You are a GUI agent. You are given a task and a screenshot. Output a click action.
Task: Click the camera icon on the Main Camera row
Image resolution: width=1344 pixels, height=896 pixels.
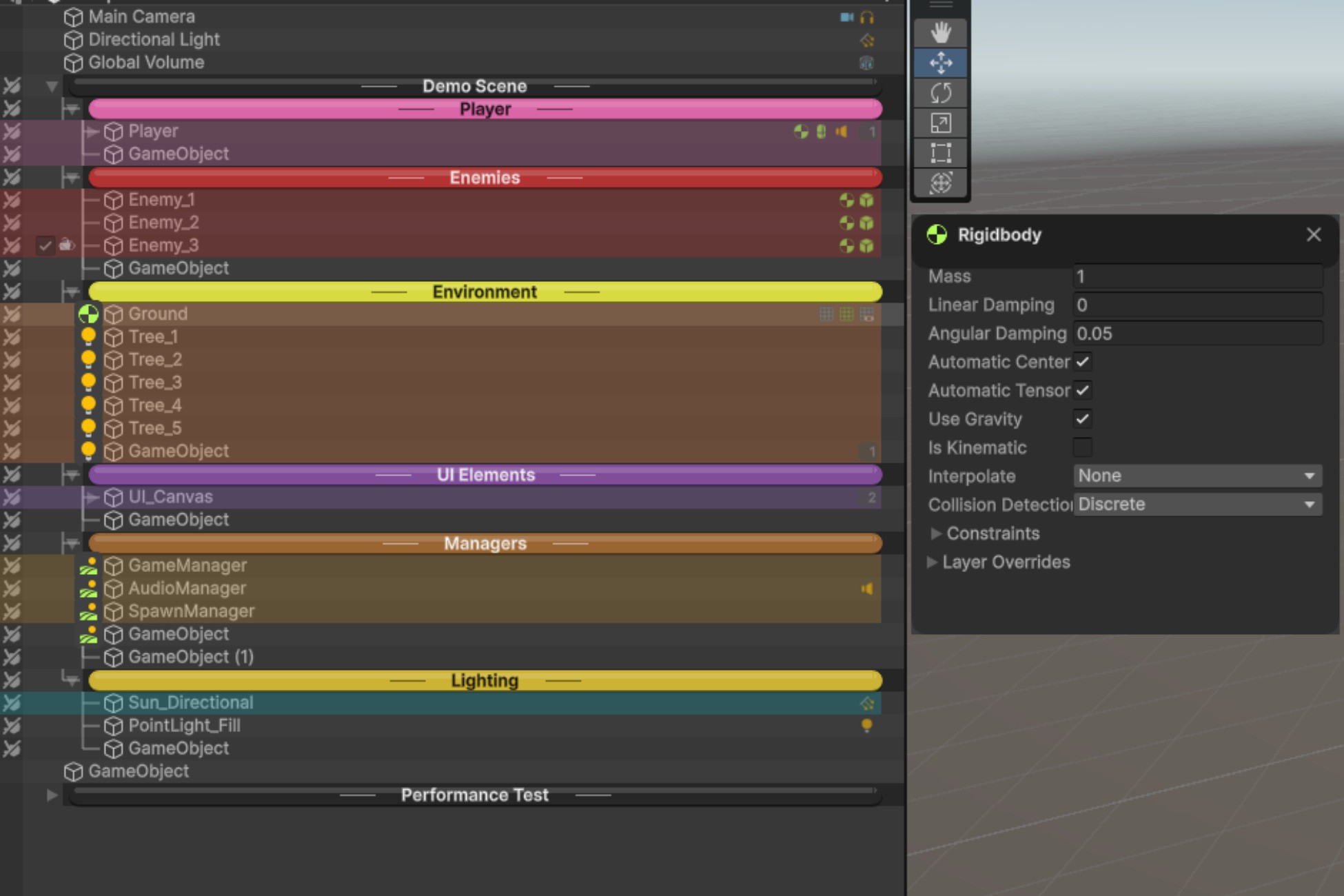tap(846, 17)
